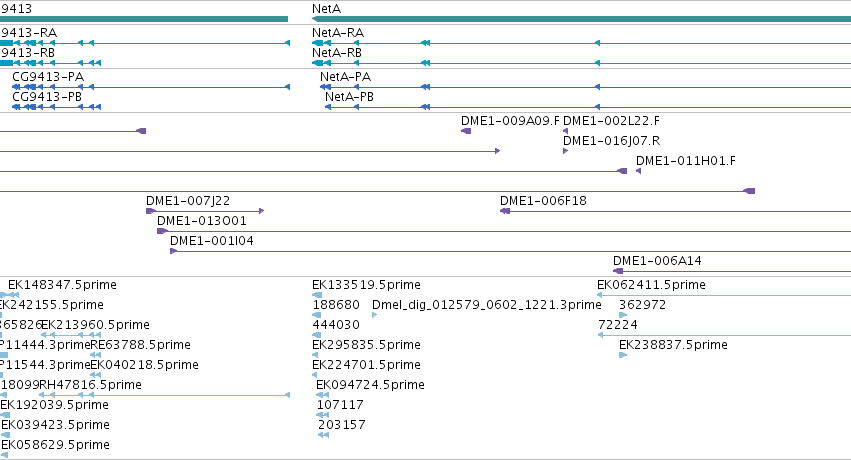Click the EK238837.5prime EST arrow
This screenshot has width=851, height=460.
click(623, 355)
